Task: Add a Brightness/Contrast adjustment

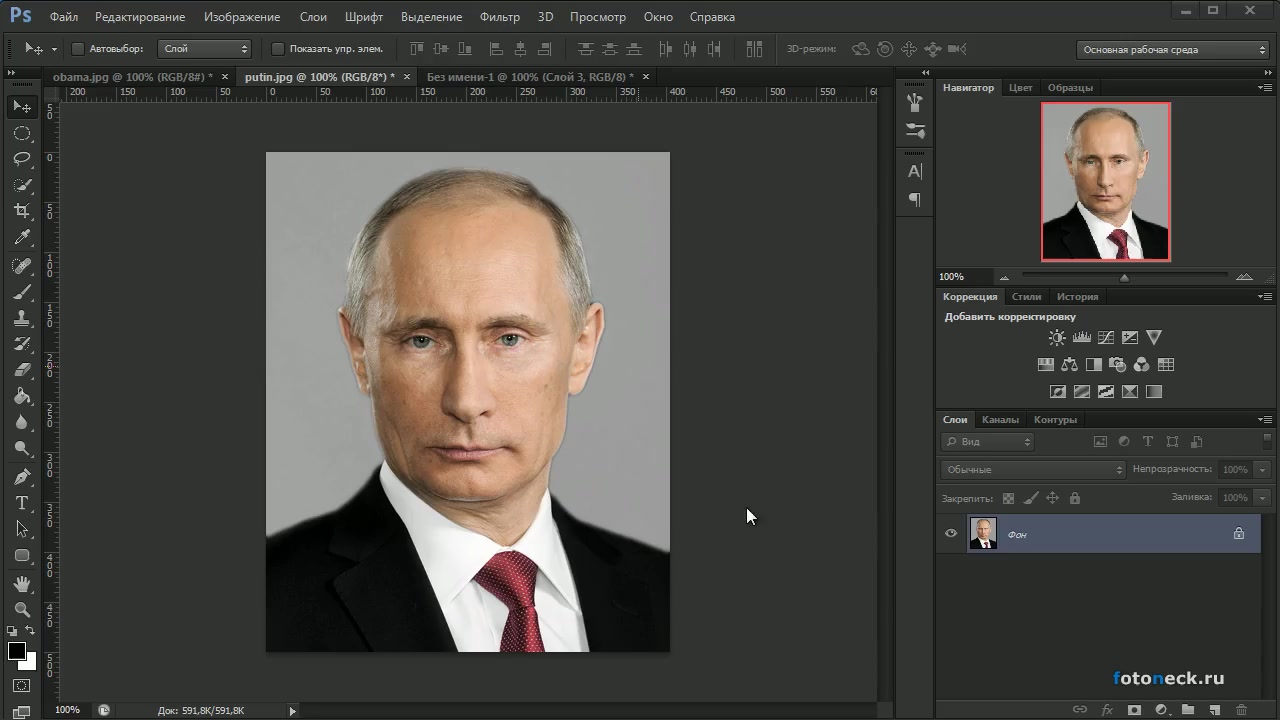Action: (1057, 338)
